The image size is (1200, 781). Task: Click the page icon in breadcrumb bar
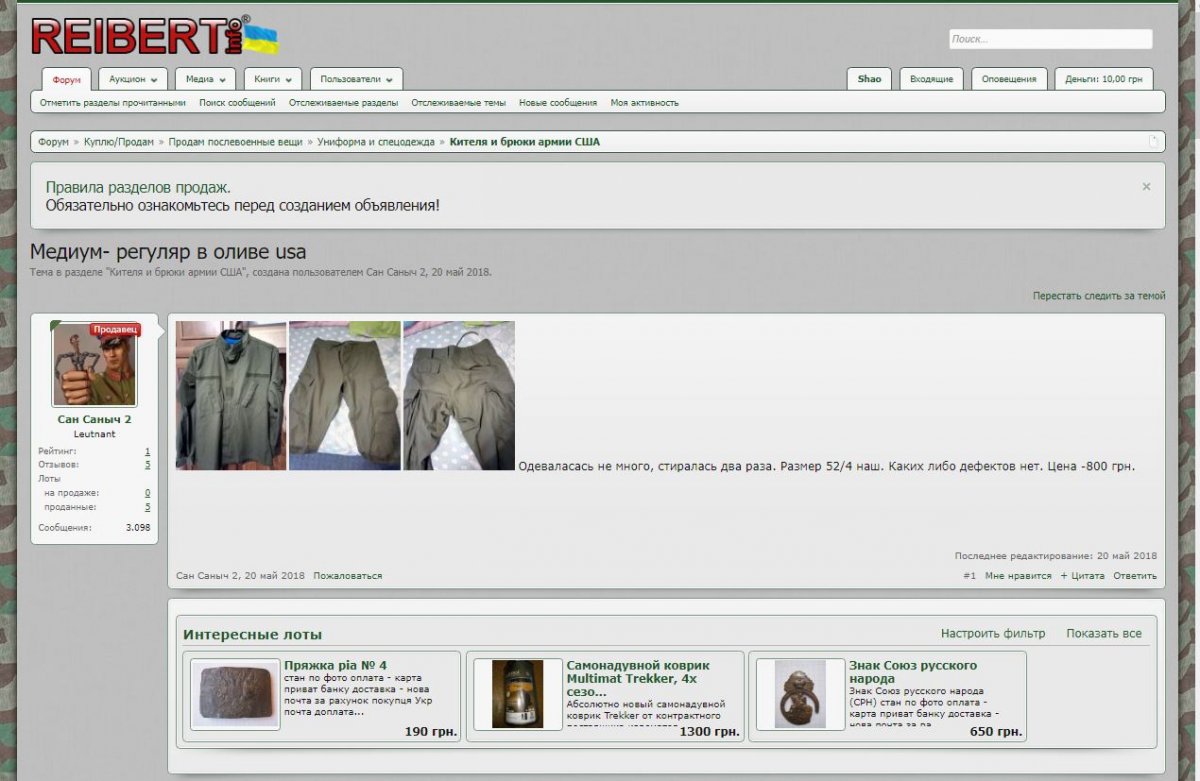click(1153, 142)
